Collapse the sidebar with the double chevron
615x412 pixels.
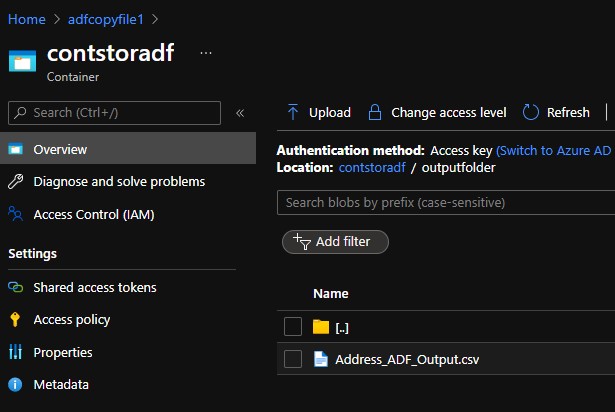click(240, 113)
